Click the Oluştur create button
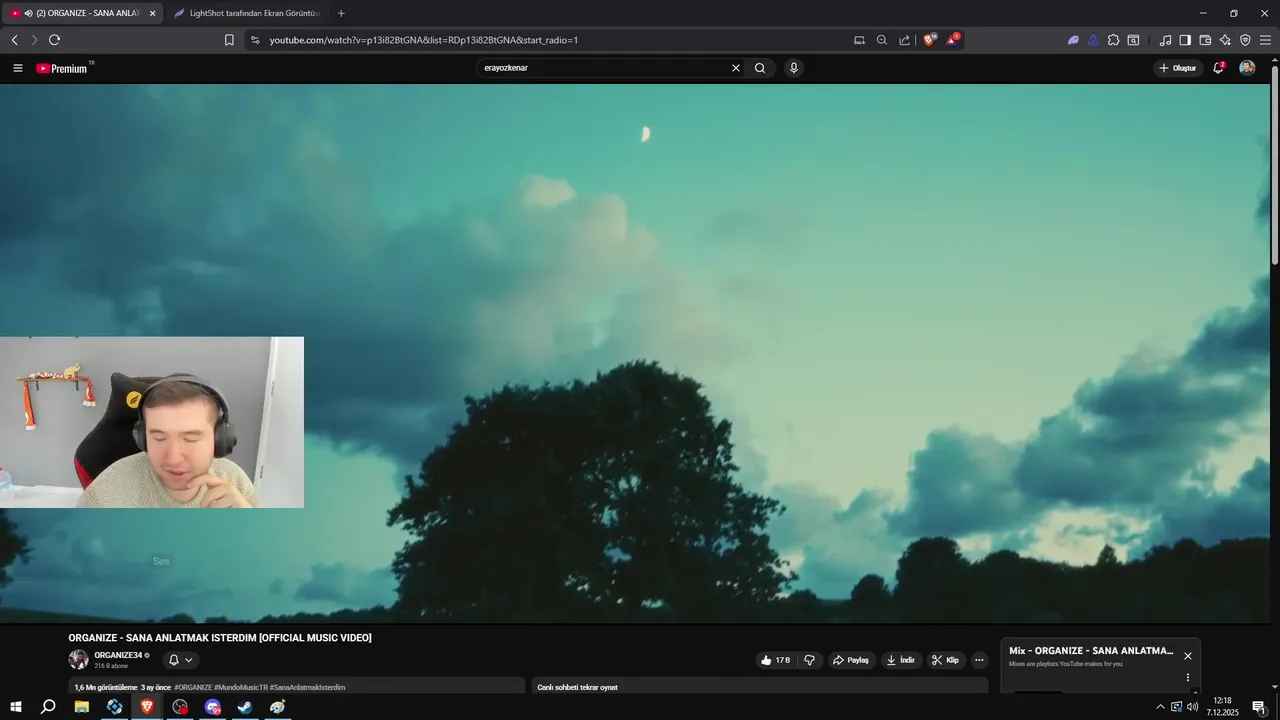The image size is (1280, 720). (x=1177, y=68)
